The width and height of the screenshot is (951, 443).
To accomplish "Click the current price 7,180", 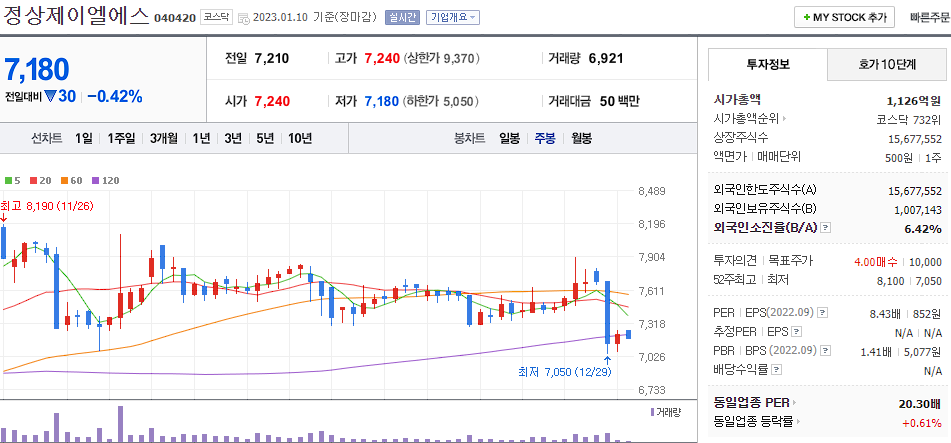I will coord(37,70).
